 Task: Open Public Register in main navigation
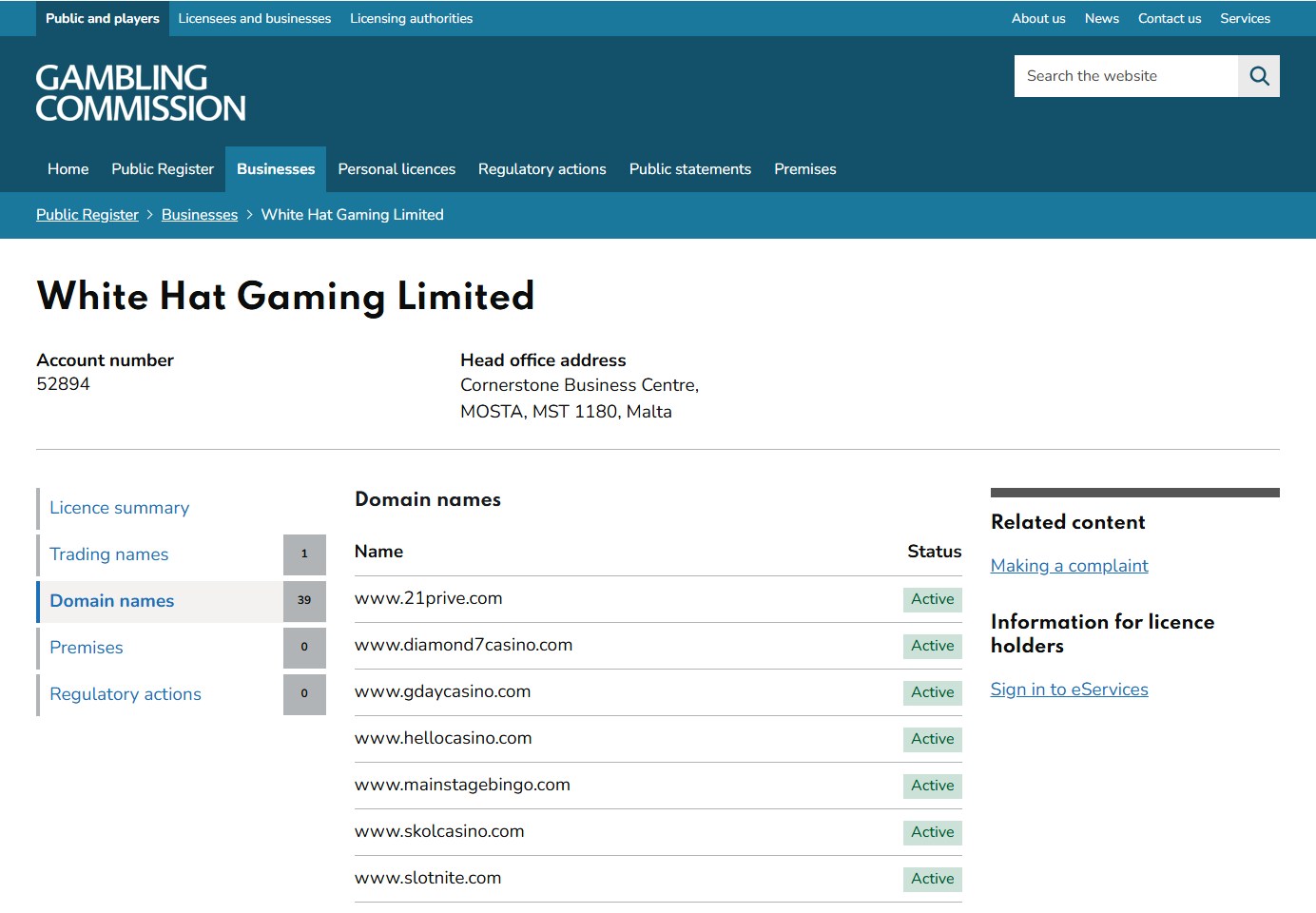(x=163, y=169)
